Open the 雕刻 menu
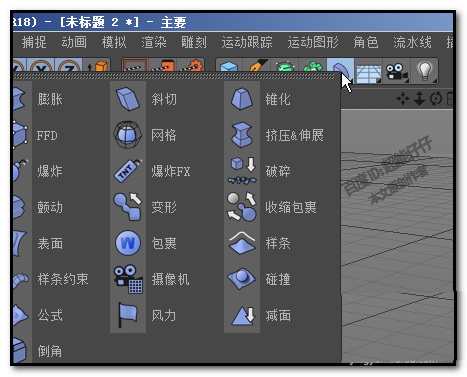 pyautogui.click(x=194, y=42)
